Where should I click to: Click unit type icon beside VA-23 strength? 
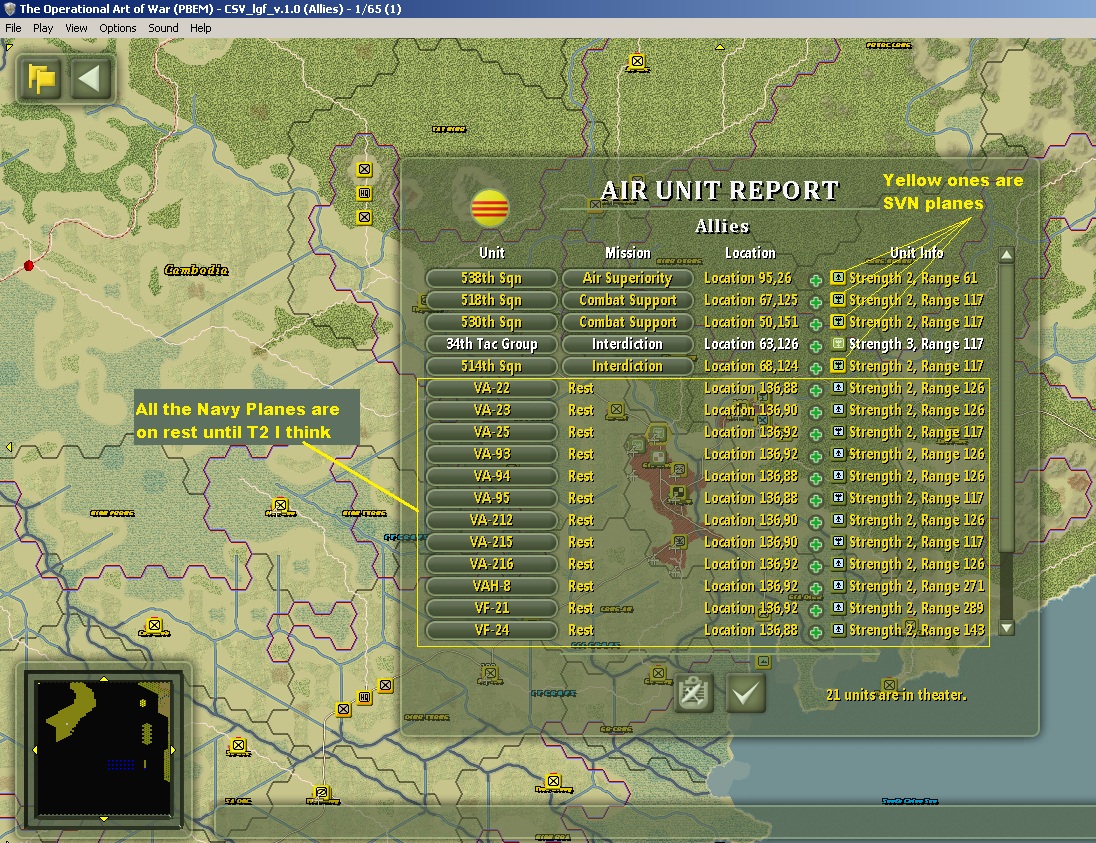[837, 410]
